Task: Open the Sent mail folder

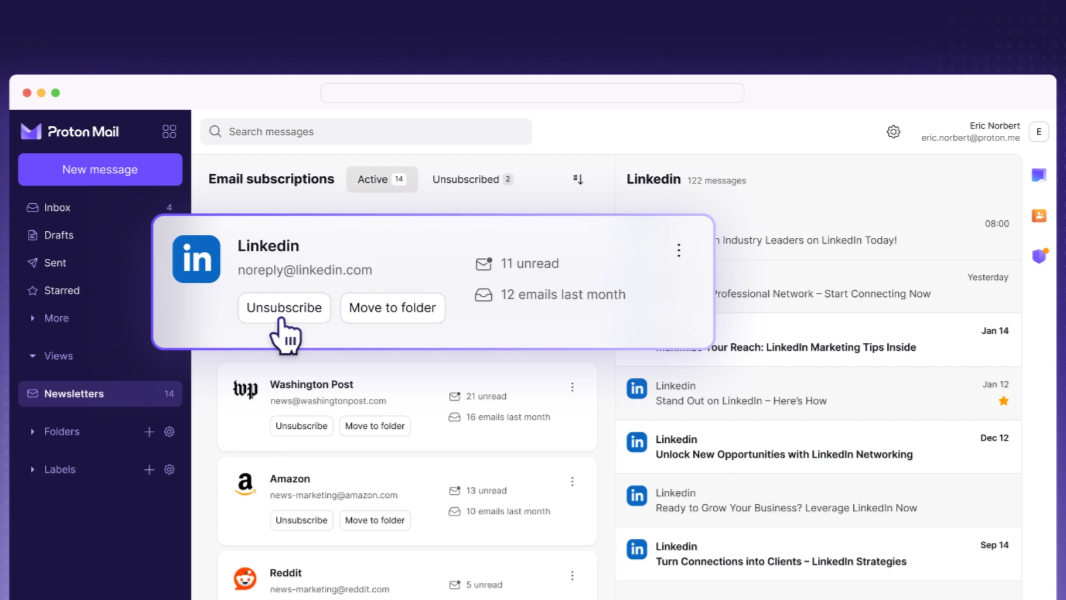Action: click(x=55, y=262)
